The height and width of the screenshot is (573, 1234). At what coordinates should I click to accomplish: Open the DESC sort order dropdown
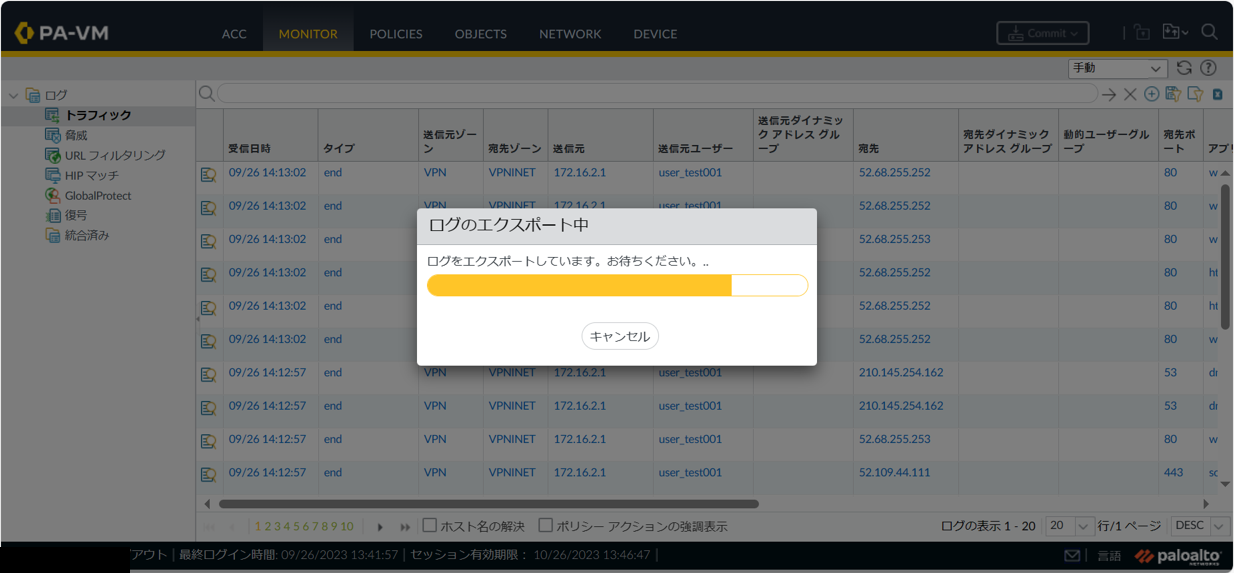point(1200,525)
